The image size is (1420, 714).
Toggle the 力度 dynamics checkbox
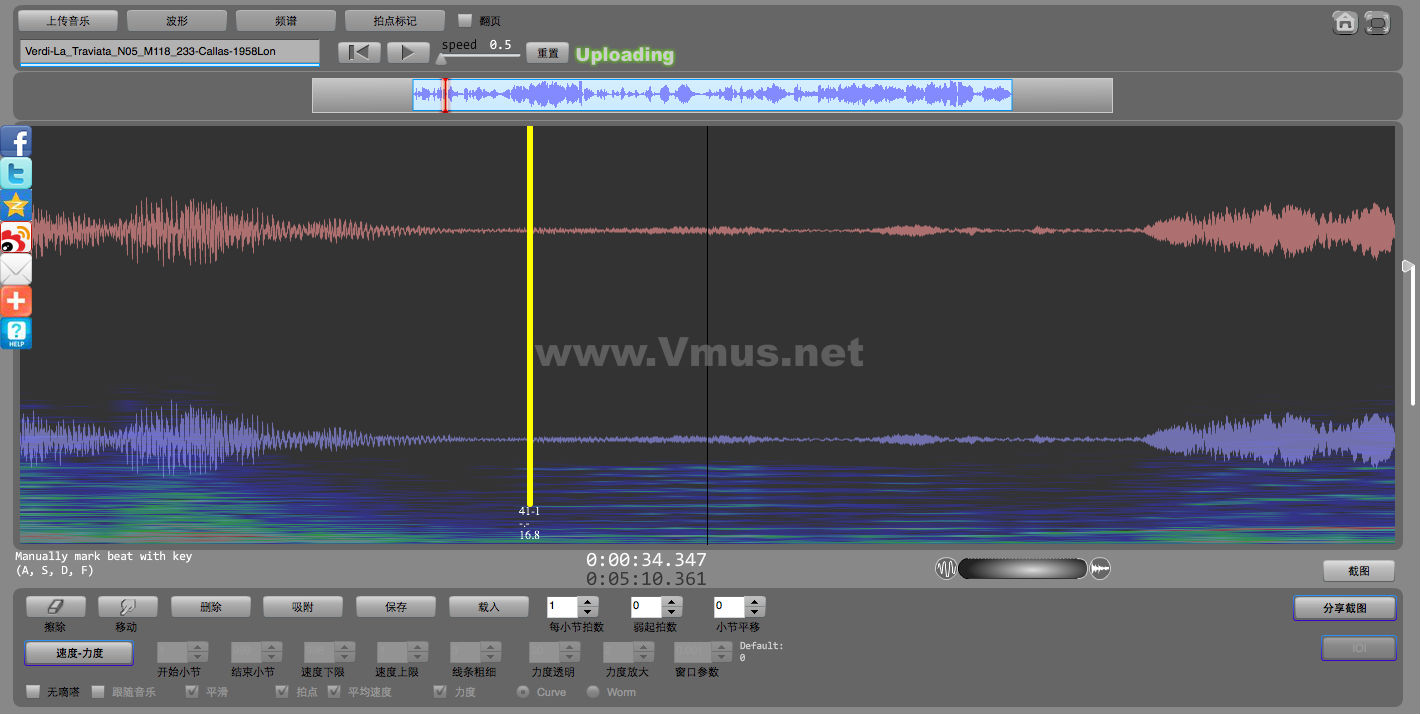(440, 691)
